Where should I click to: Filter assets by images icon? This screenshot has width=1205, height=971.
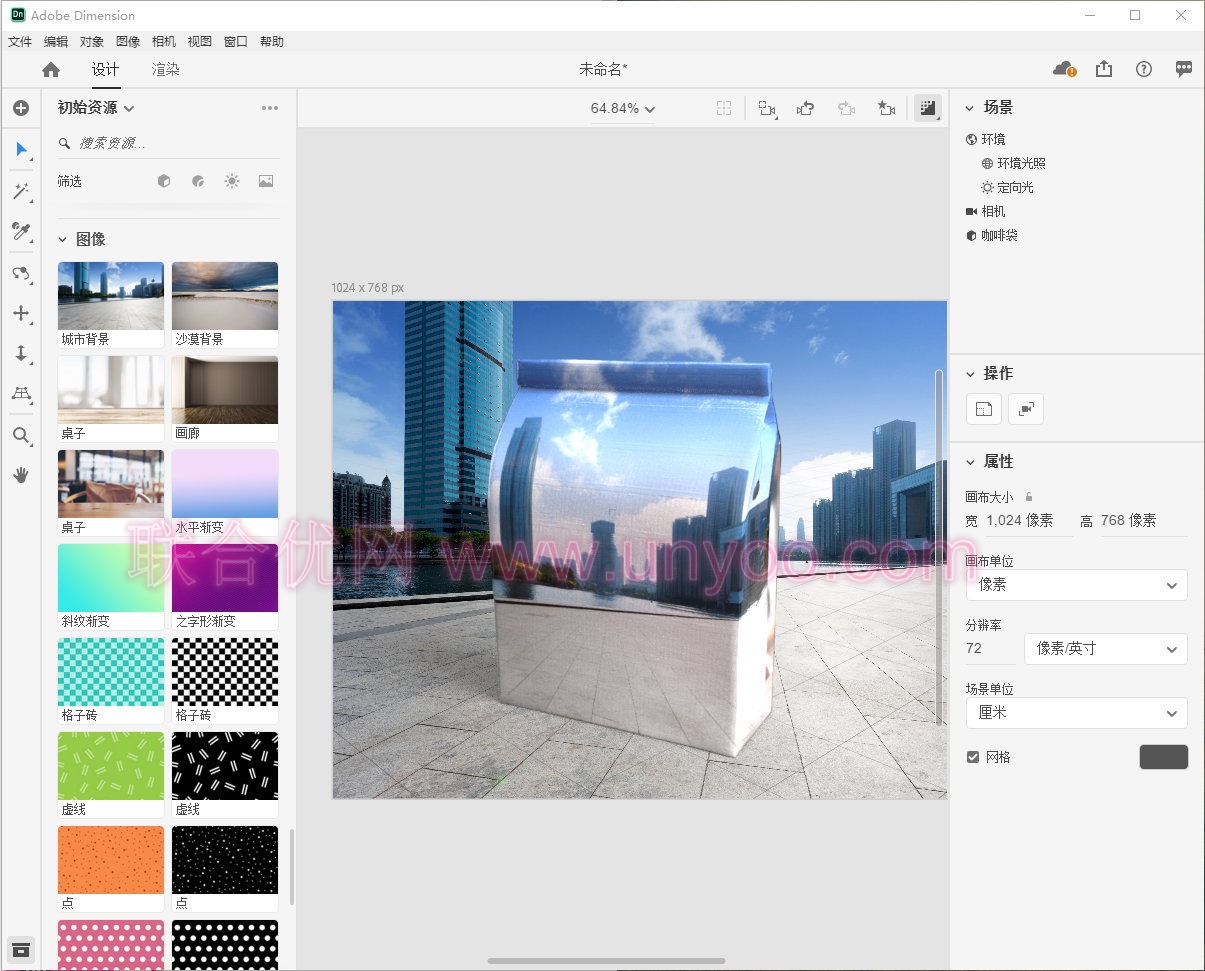(x=266, y=181)
